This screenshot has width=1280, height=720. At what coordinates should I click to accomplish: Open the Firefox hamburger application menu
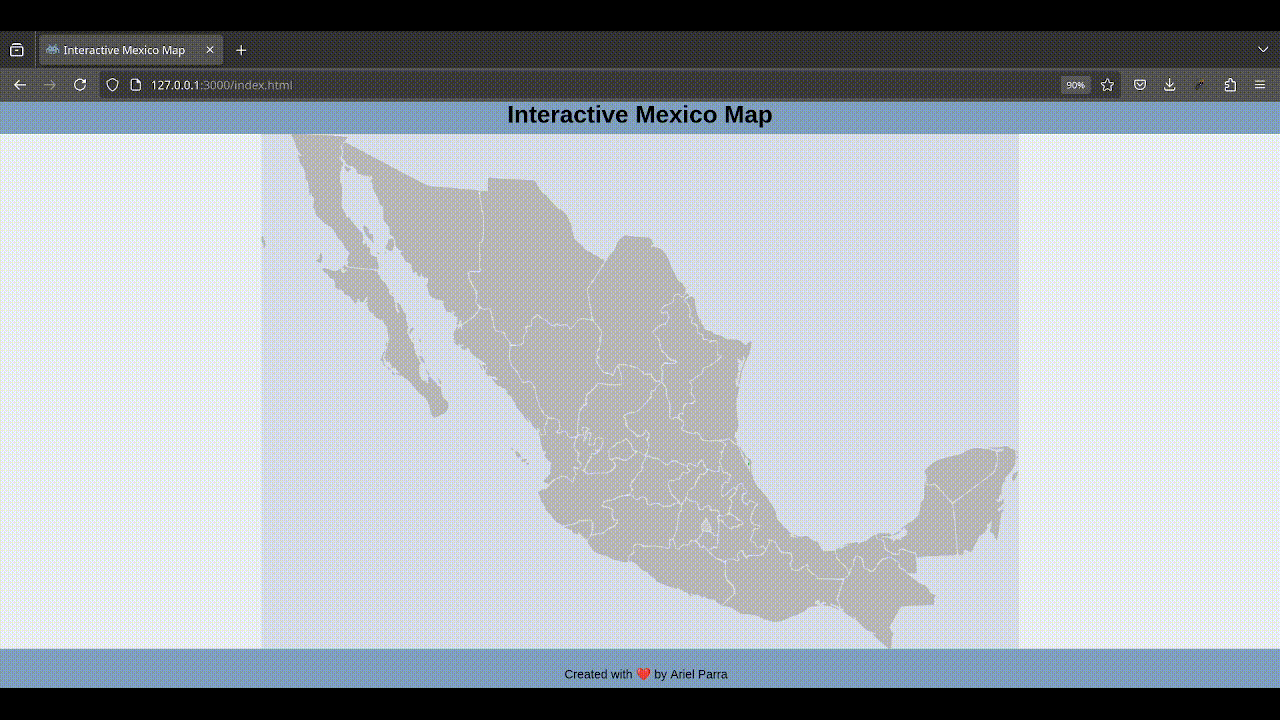coord(1260,85)
